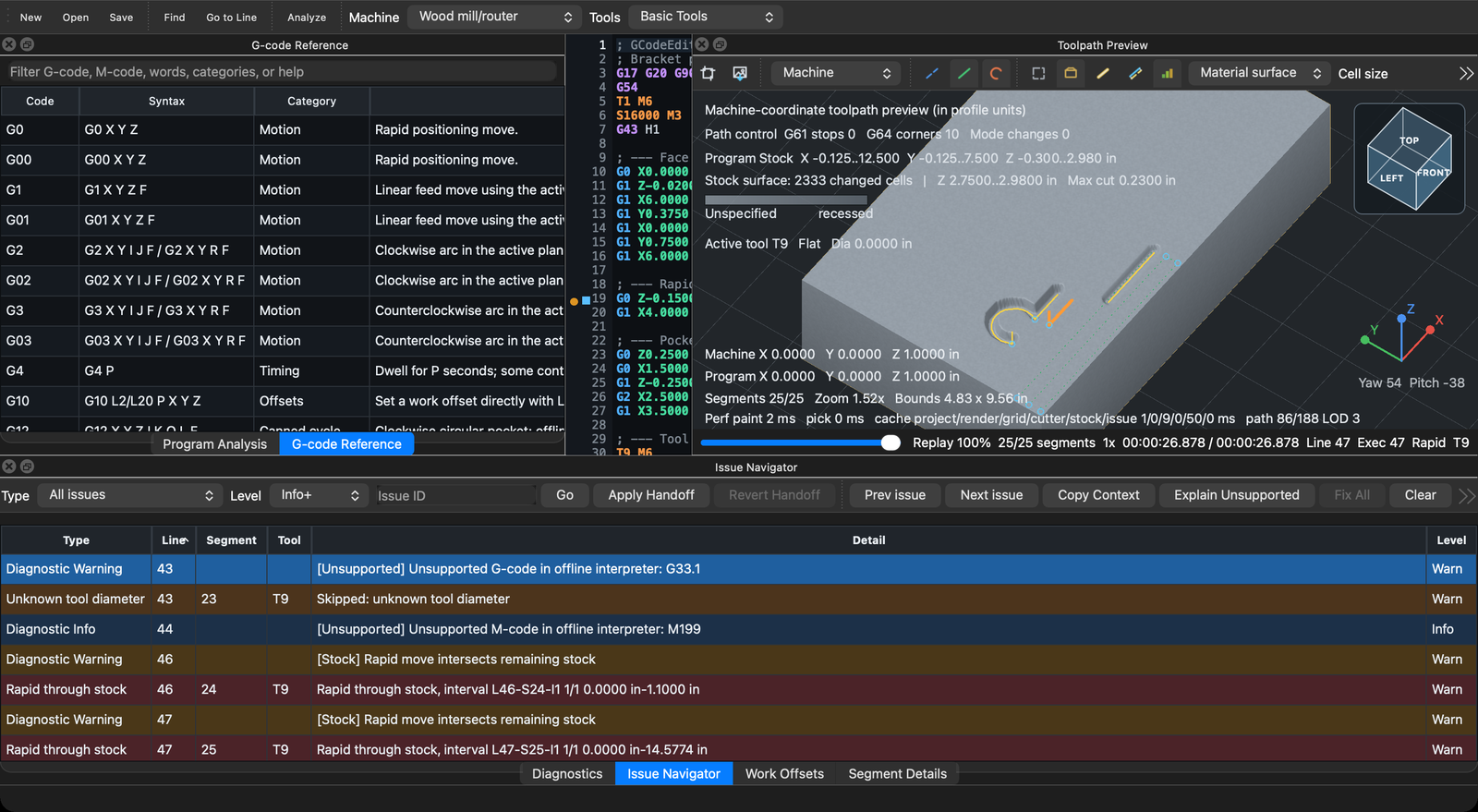Toggle the bar chart height map icon
This screenshot has height=812, width=1478.
click(1168, 73)
